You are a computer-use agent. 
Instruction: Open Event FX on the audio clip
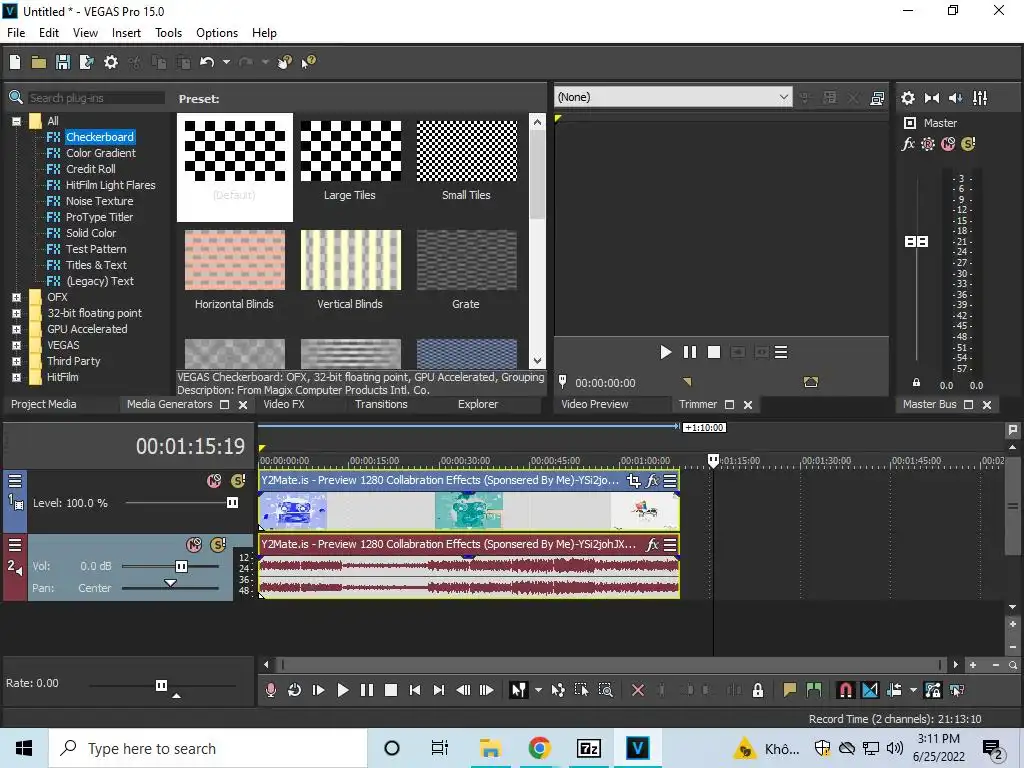click(x=652, y=545)
